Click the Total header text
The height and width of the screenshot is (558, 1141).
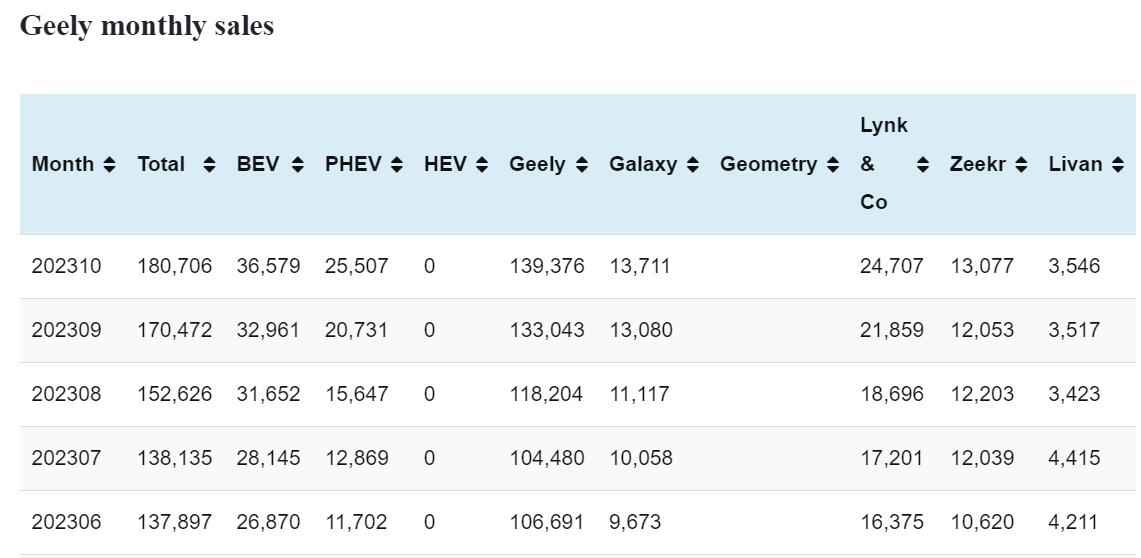tap(161, 164)
